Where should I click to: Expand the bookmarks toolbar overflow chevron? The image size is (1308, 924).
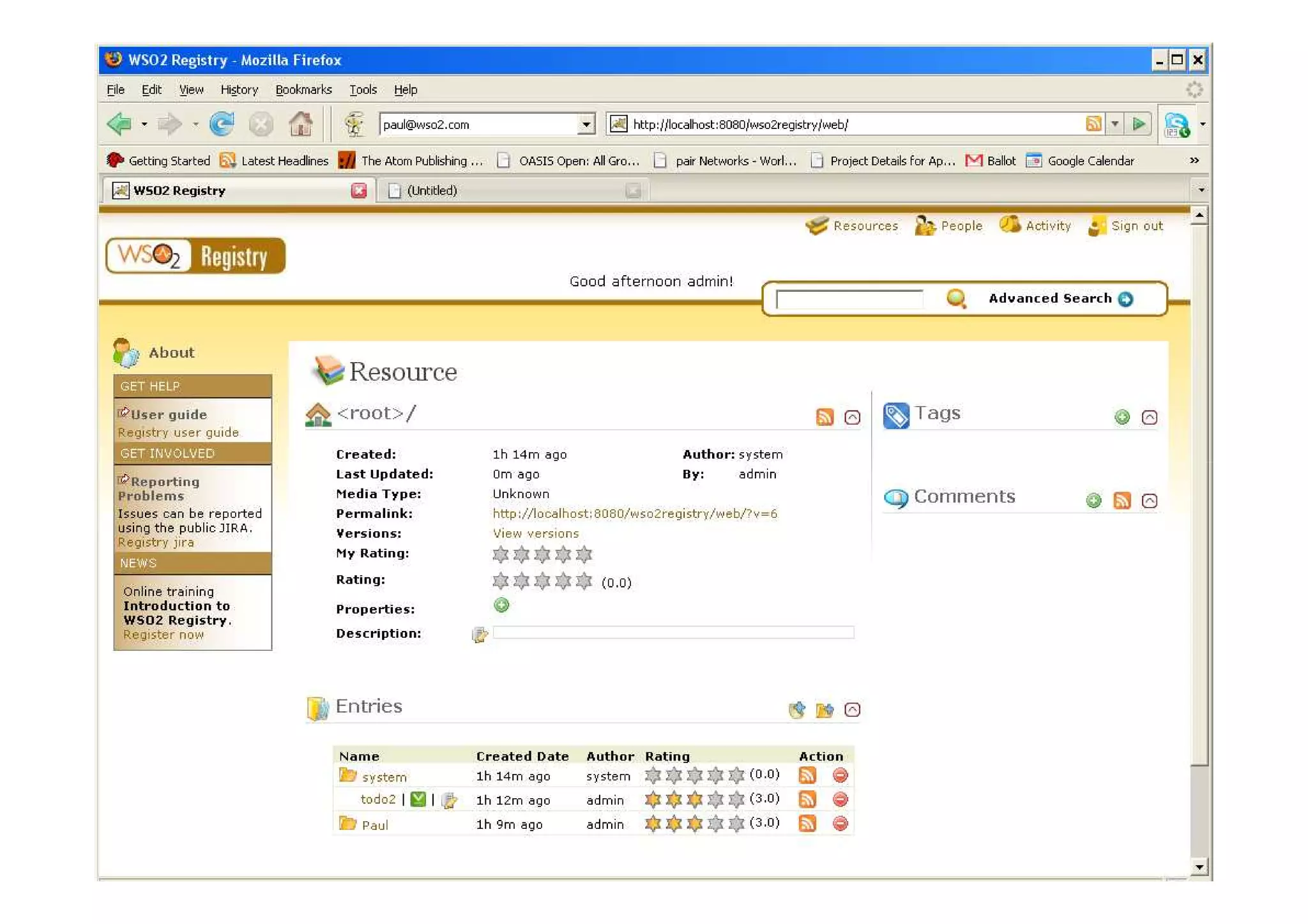(1194, 160)
